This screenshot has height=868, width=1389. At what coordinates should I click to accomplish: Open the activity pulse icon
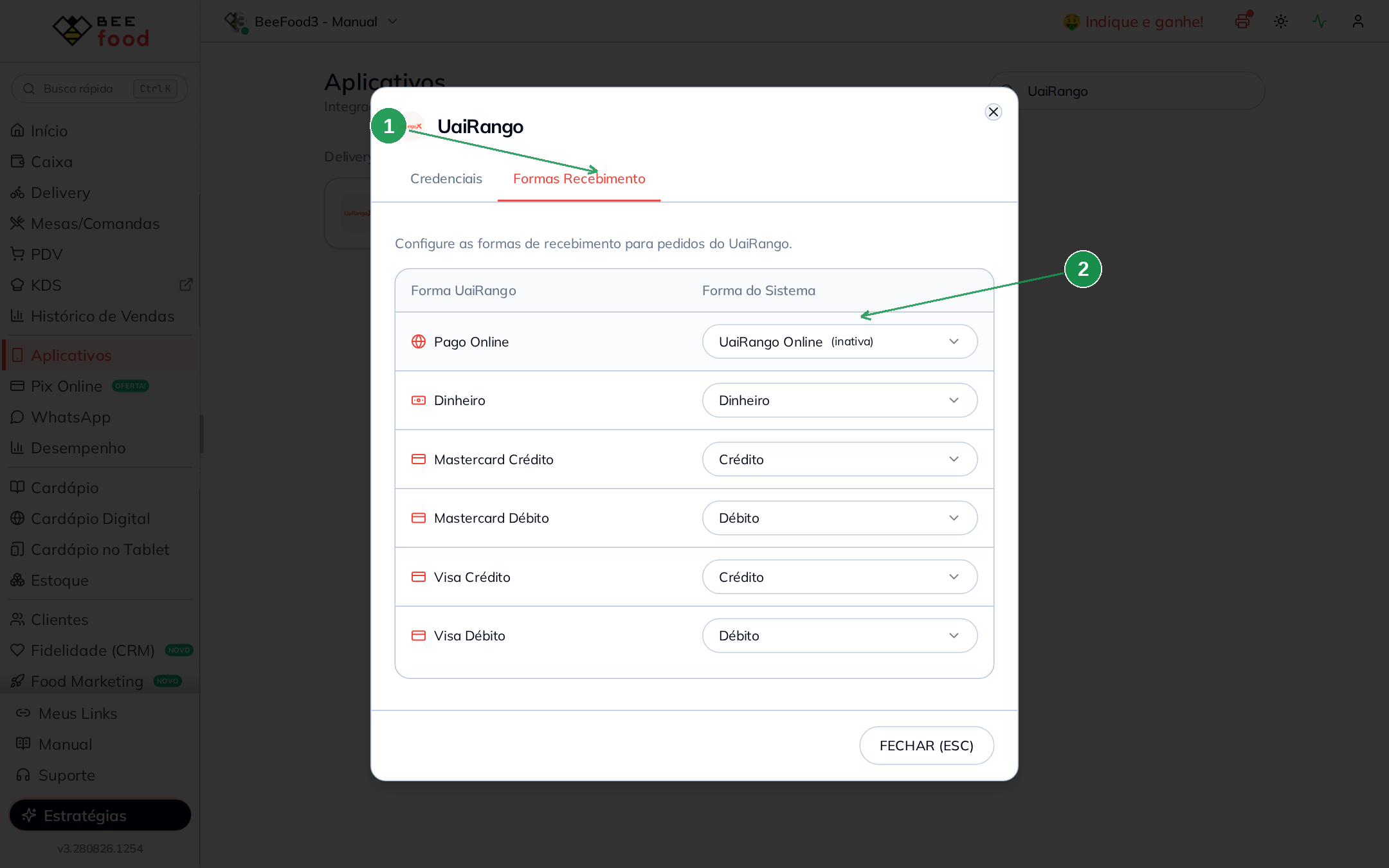pos(1320,21)
